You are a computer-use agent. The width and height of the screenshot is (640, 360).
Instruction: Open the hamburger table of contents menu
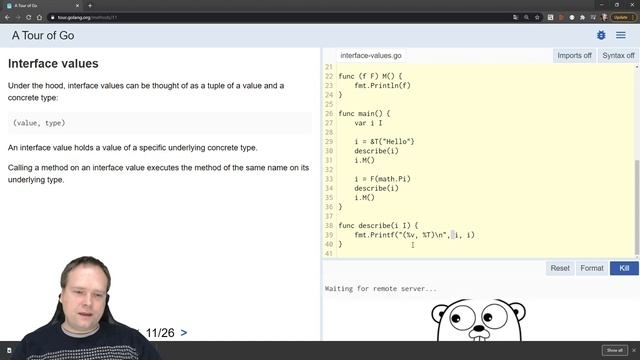pos(621,36)
